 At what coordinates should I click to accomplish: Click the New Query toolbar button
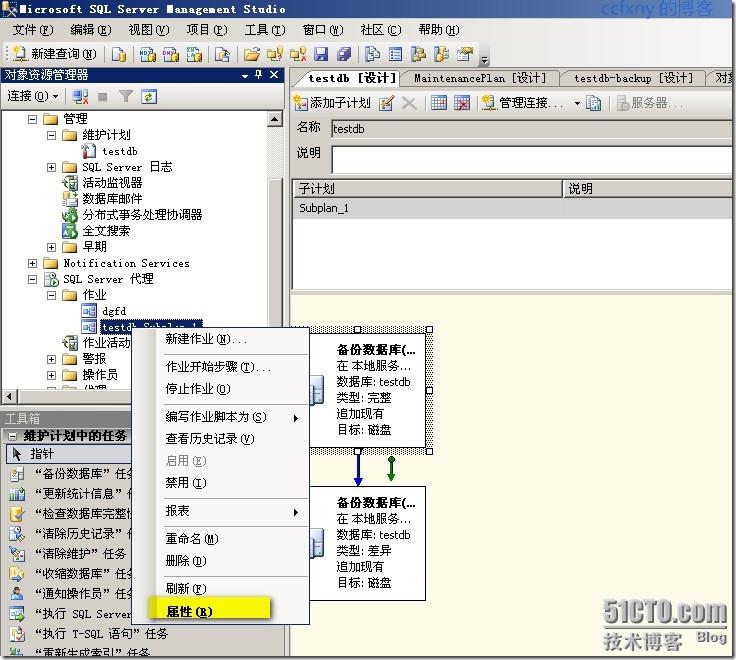(x=54, y=54)
